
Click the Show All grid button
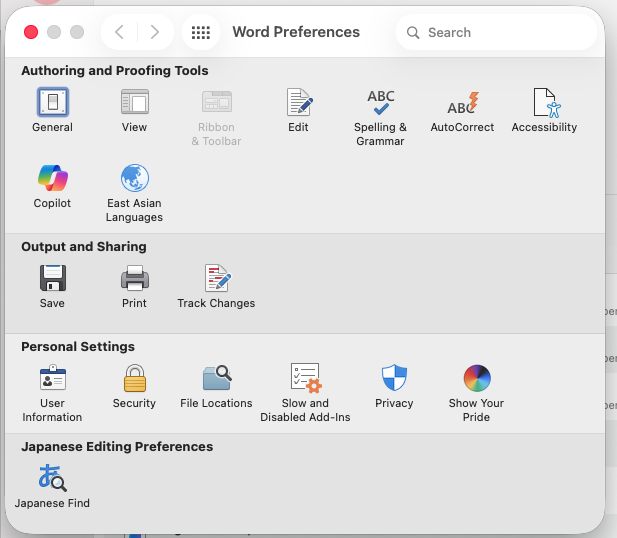tap(201, 32)
